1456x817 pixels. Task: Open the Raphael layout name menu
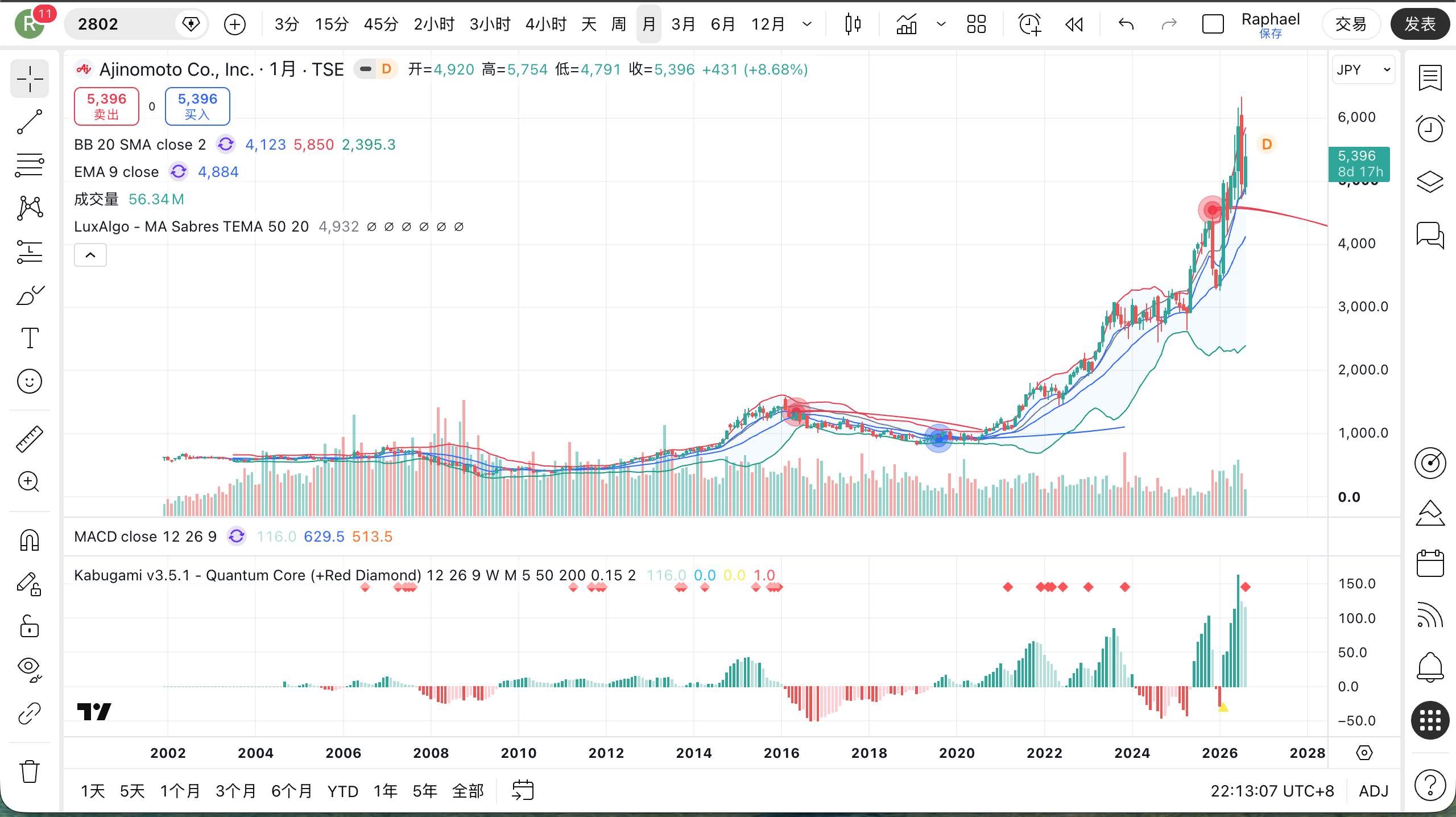click(1271, 24)
